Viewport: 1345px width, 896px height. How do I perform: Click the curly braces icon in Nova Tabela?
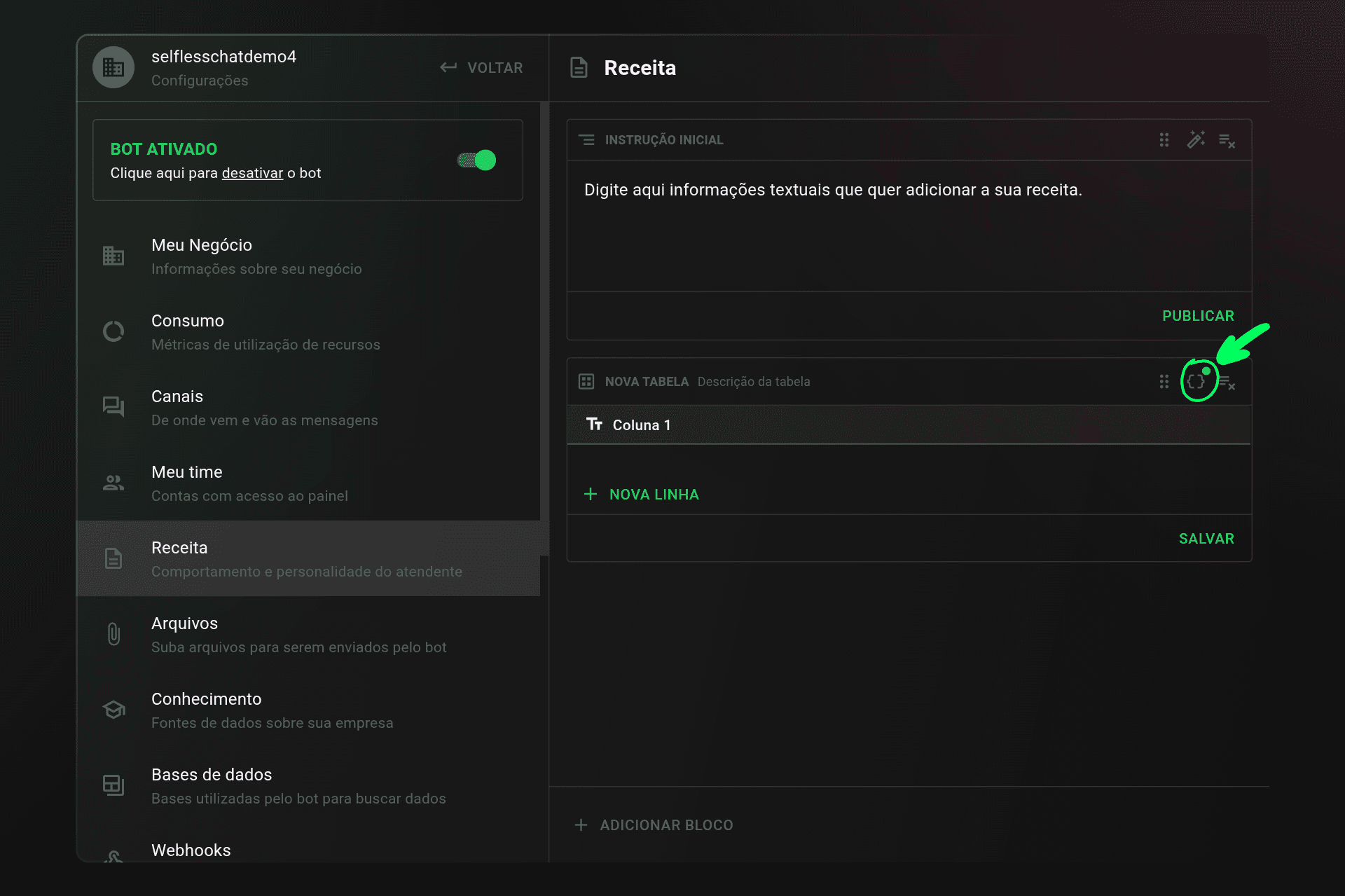pos(1196,382)
